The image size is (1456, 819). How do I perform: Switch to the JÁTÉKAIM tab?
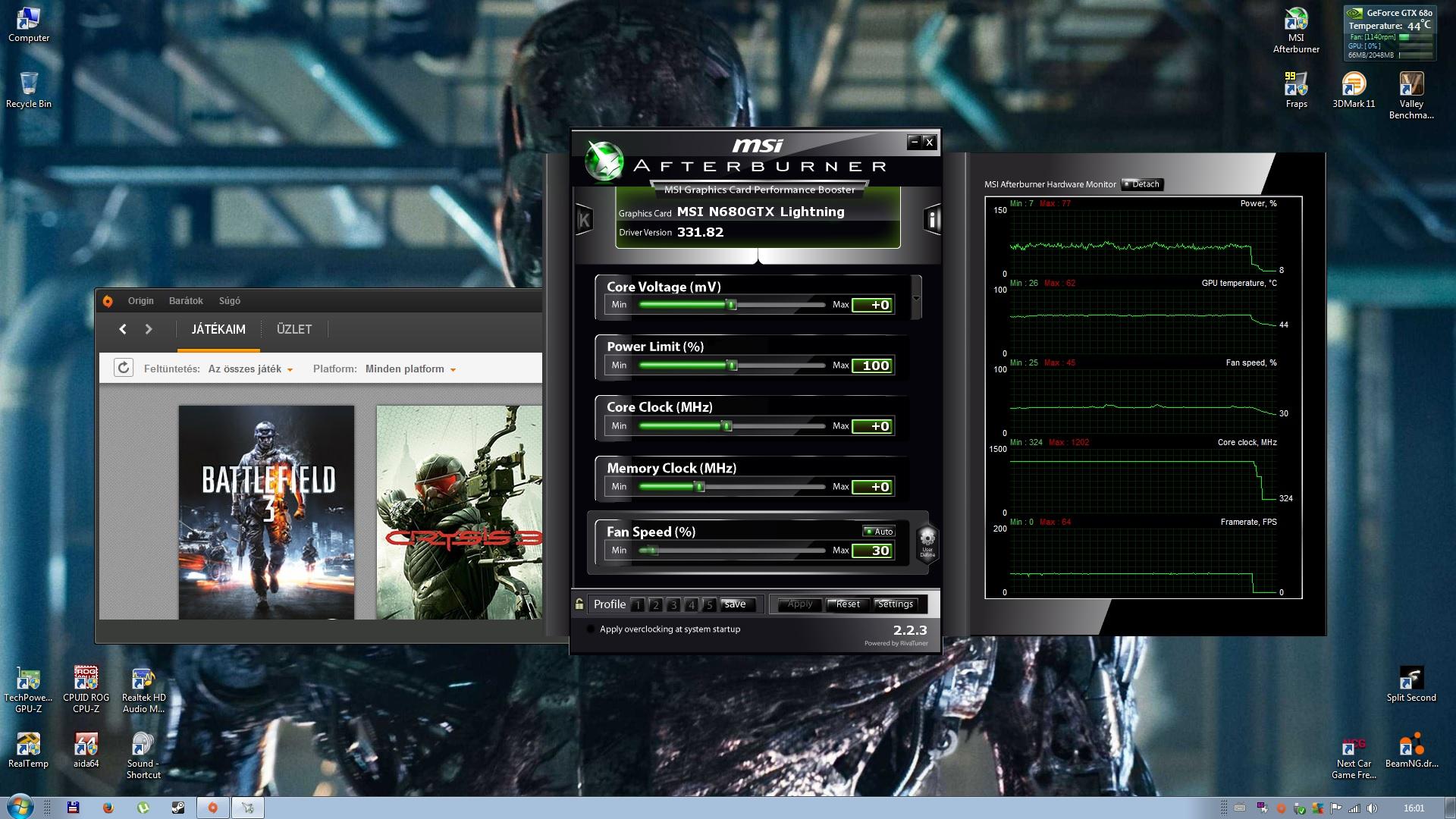pyautogui.click(x=218, y=329)
